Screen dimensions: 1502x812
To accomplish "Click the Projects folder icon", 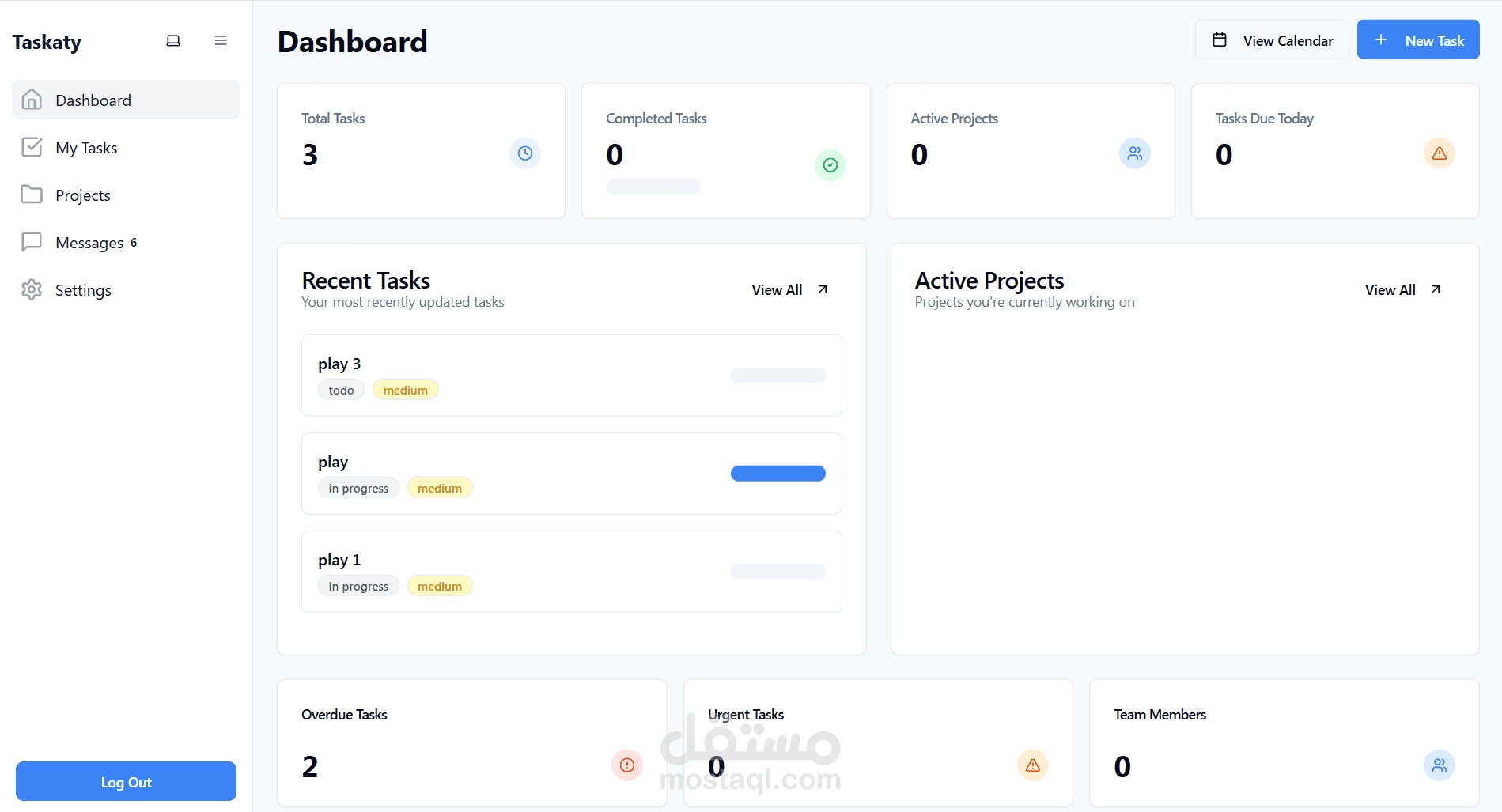I will 32,195.
